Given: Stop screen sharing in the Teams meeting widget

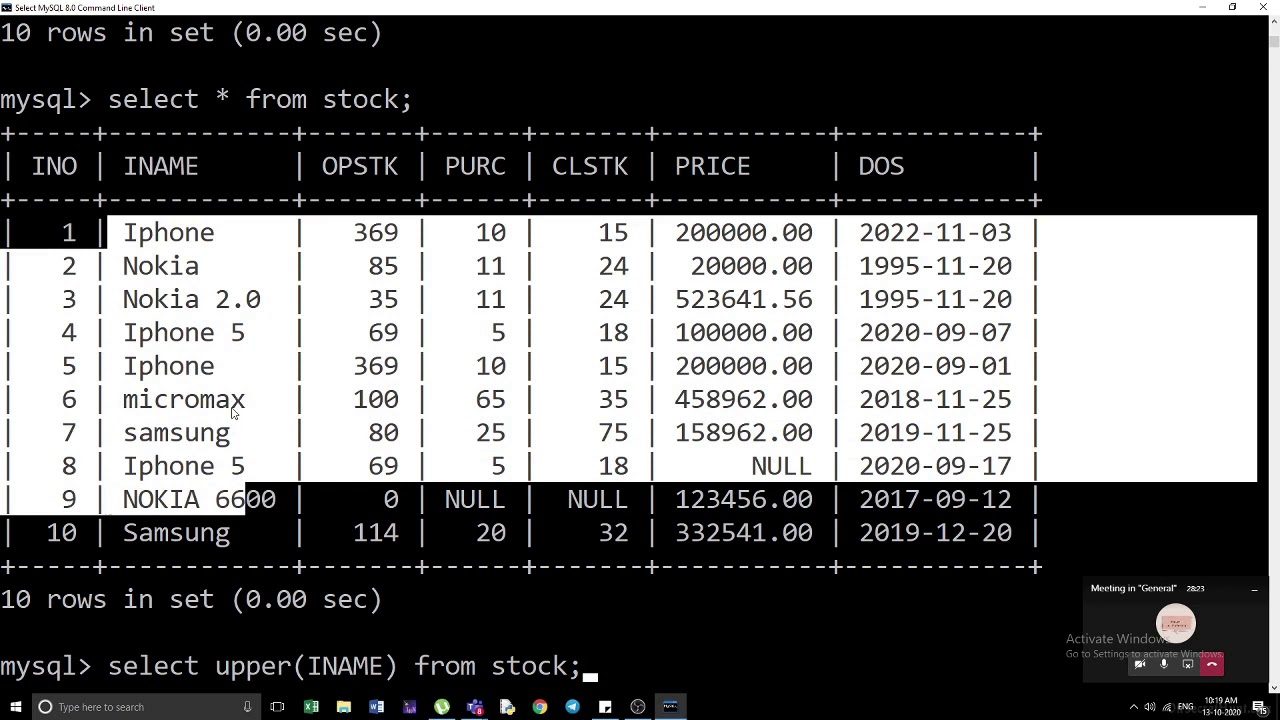Looking at the screenshot, I should pyautogui.click(x=1188, y=664).
